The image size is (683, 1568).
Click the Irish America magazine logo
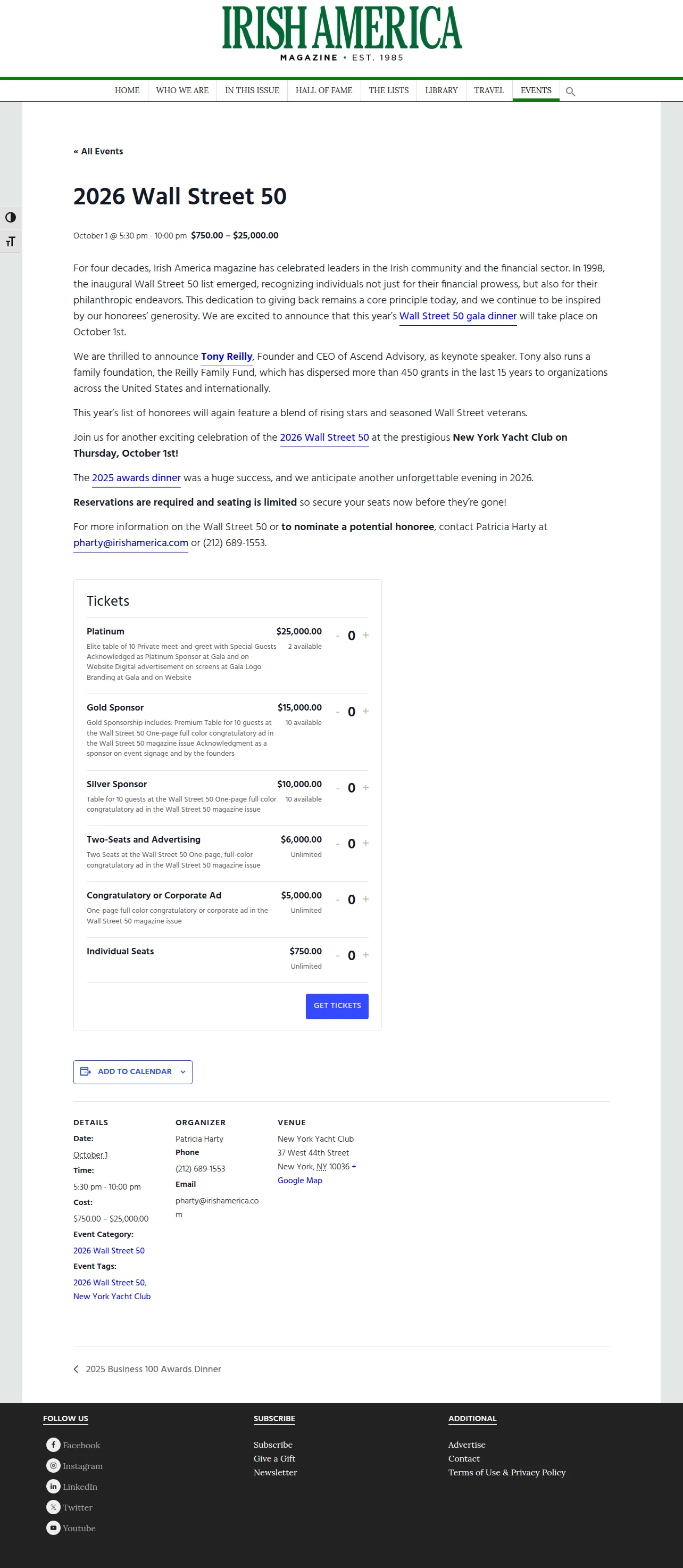[x=342, y=34]
